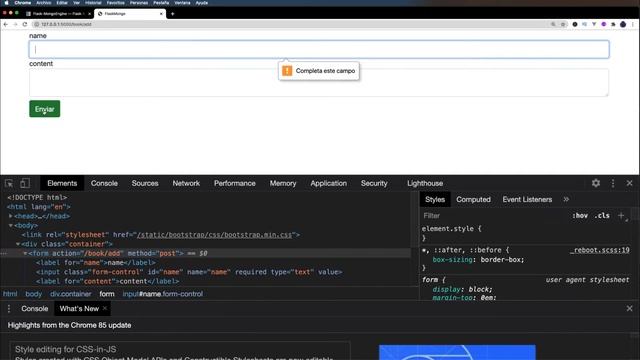640x360 pixels.
Task: Click the browser back arrow
Action: pos(6,24)
